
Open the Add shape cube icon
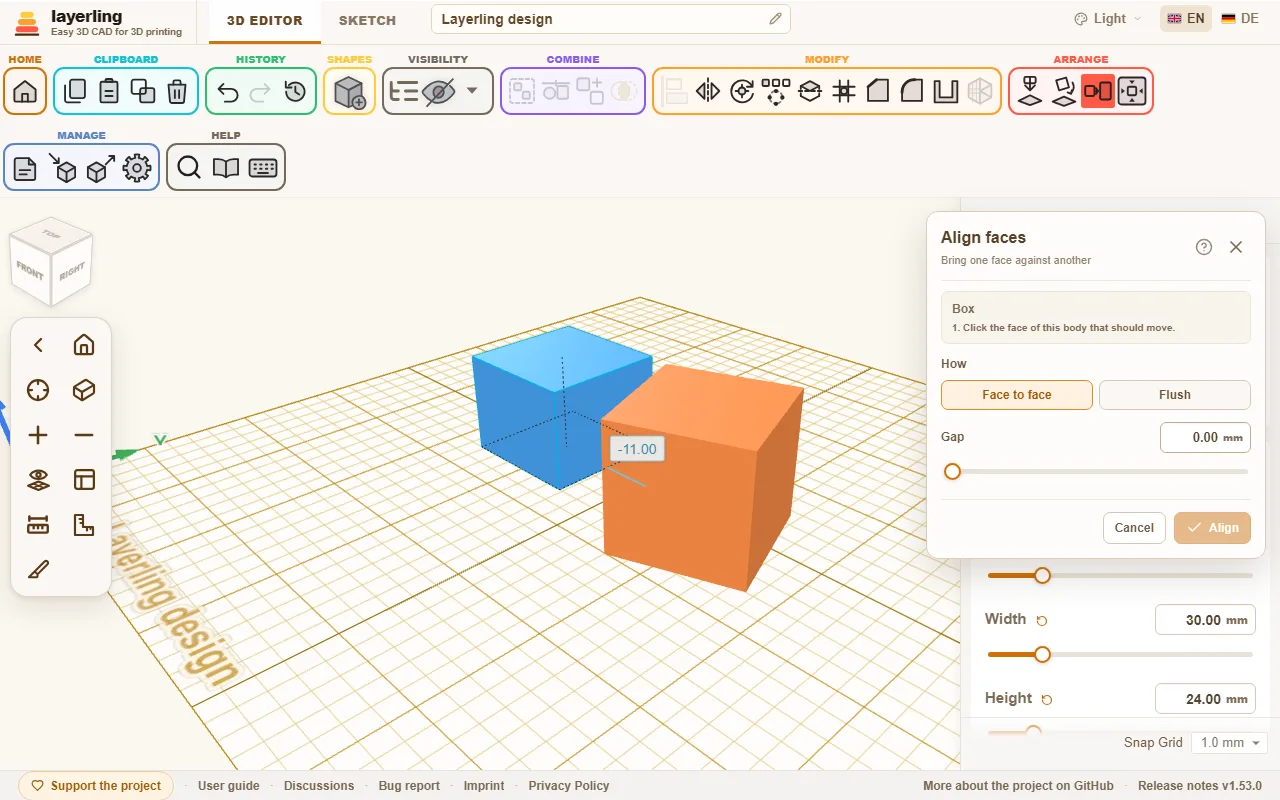point(349,92)
